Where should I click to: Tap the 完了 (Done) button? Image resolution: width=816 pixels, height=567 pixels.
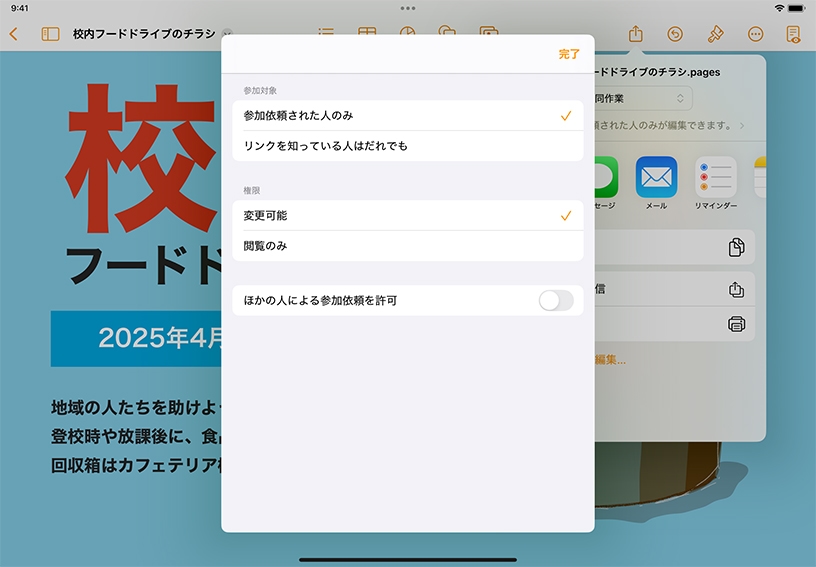(x=568, y=54)
